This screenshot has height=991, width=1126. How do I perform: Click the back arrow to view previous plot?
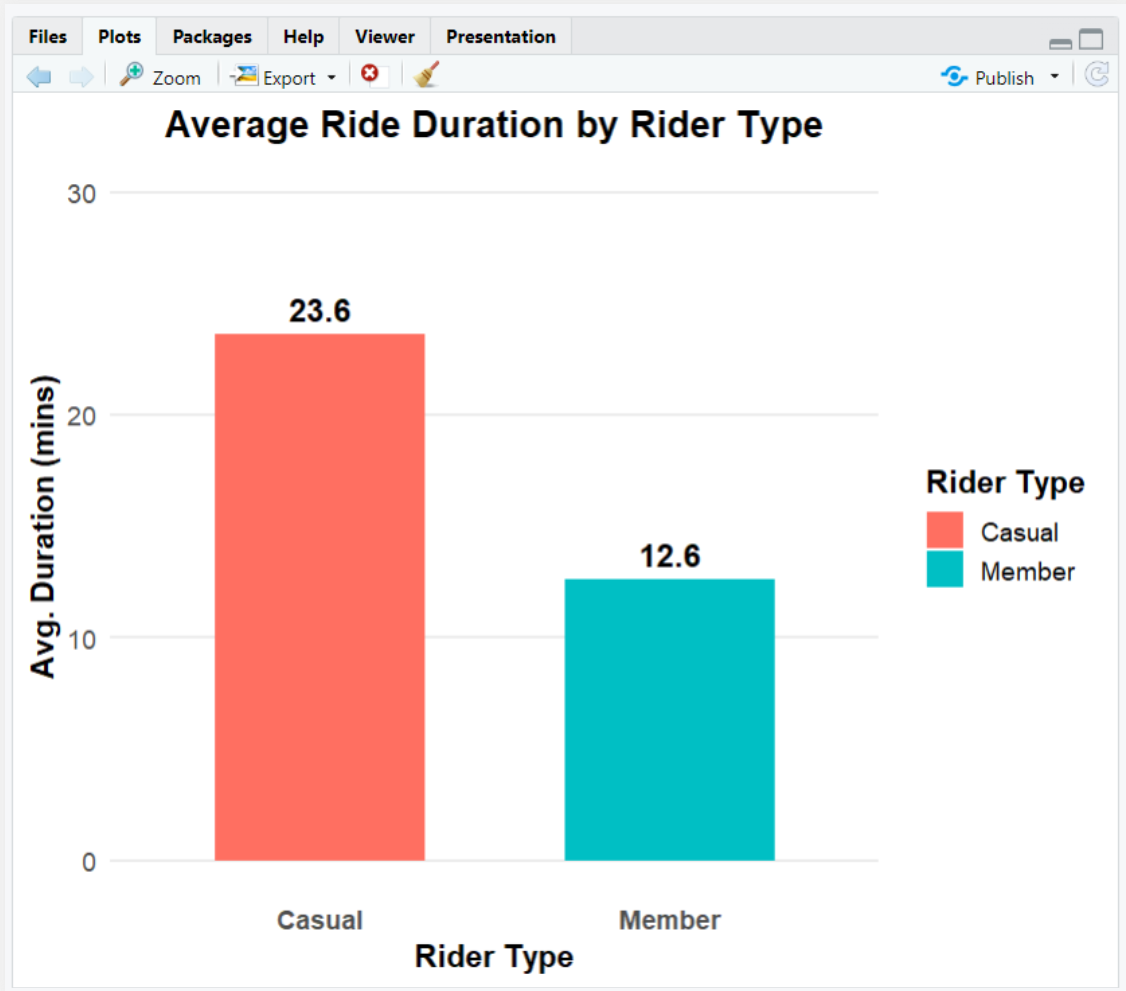tap(38, 75)
